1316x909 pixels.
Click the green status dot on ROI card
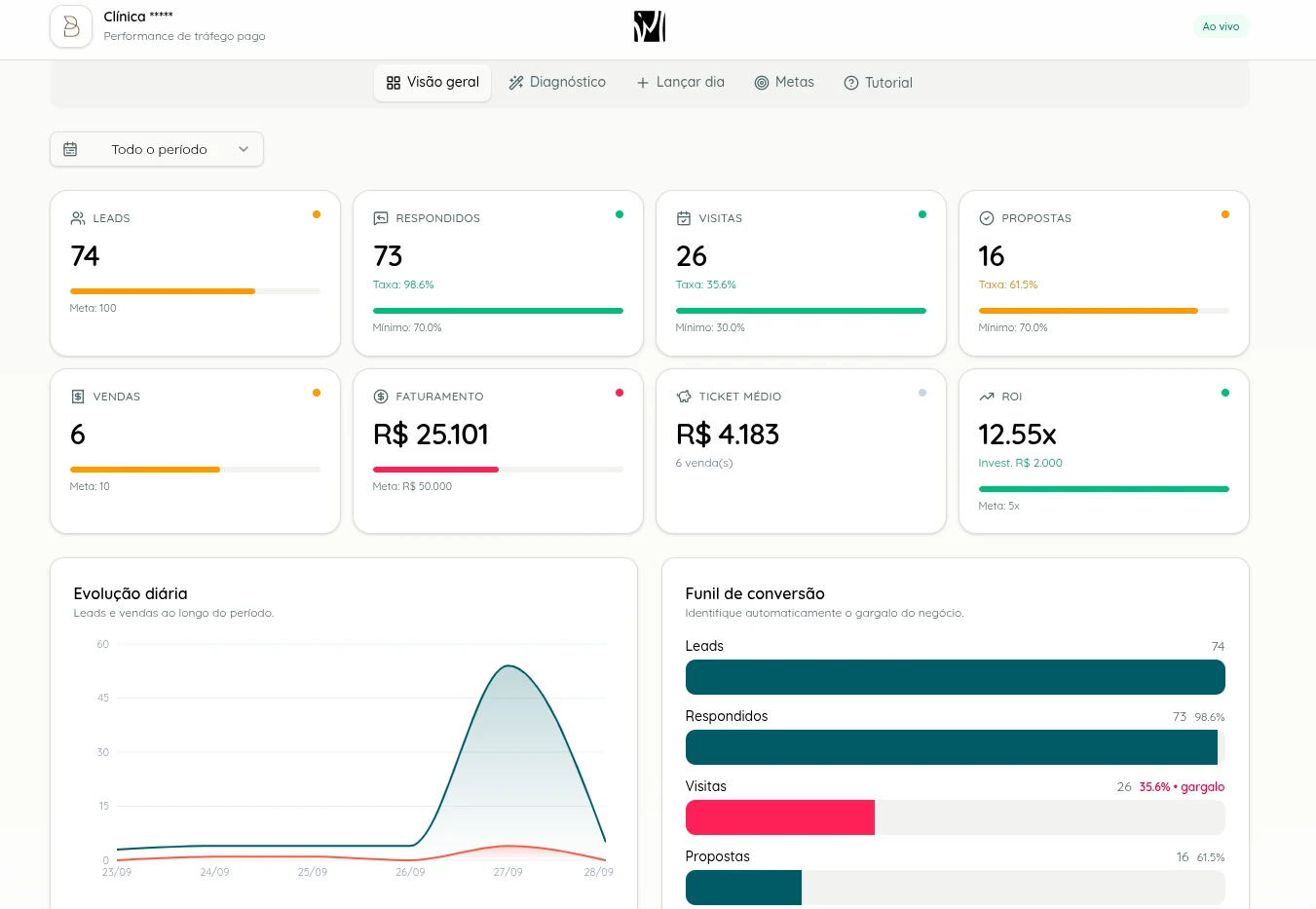tap(1225, 393)
